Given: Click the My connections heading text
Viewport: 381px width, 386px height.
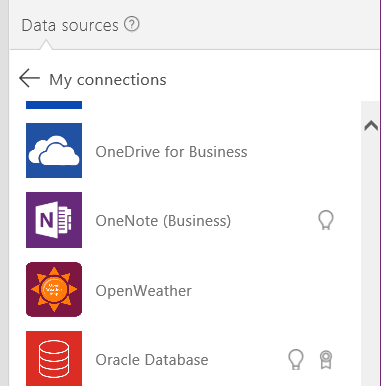Looking at the screenshot, I should pyautogui.click(x=108, y=80).
